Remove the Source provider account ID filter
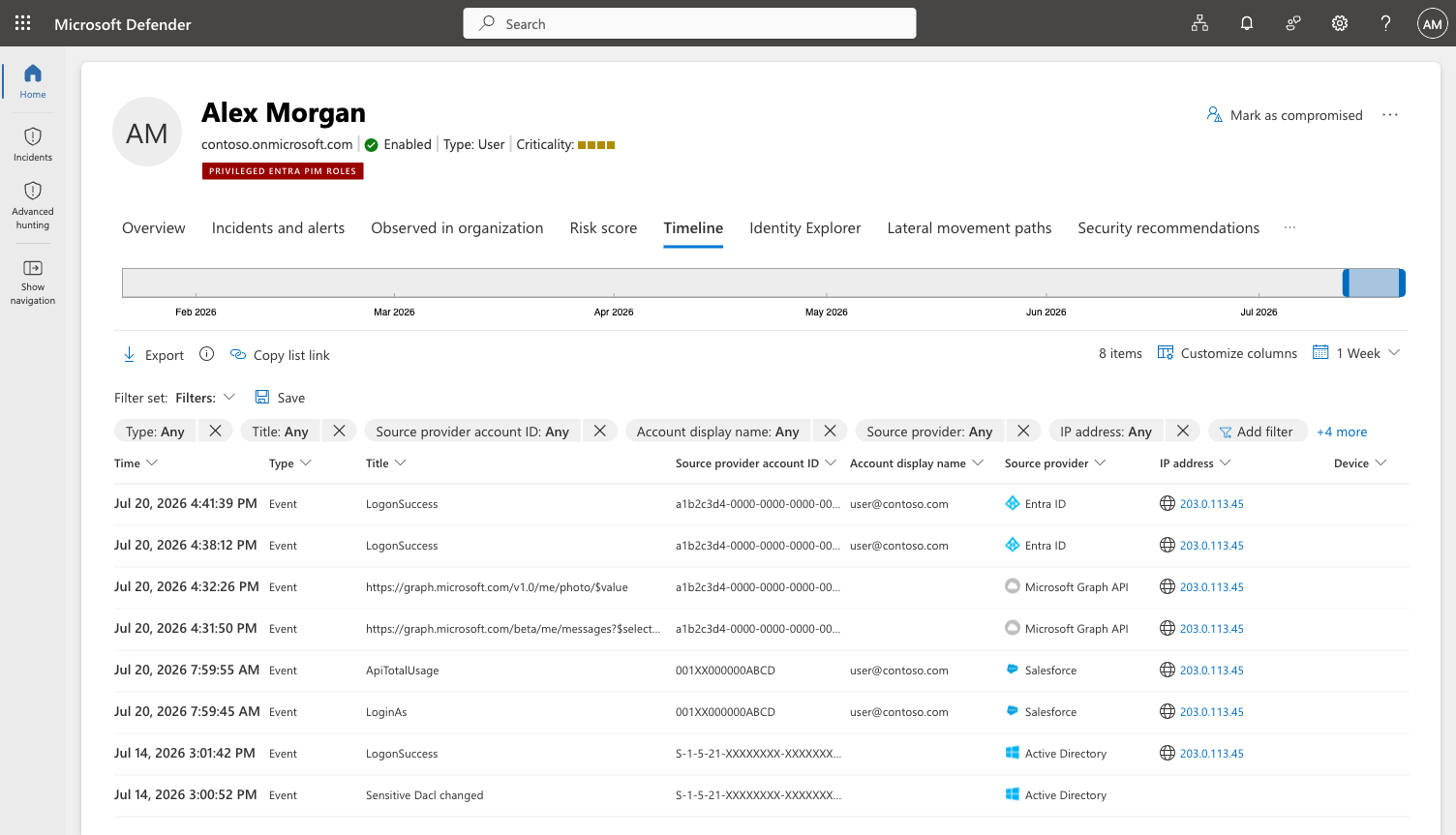The image size is (1456, 835). pos(600,431)
